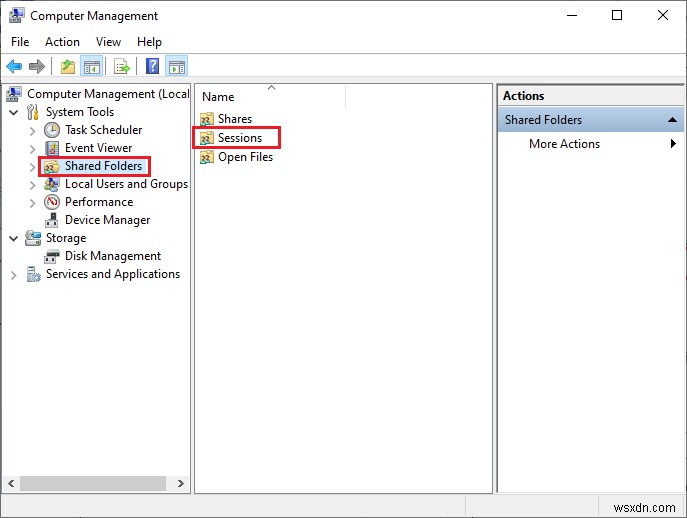Select the Event Viewer tree label

(99, 148)
